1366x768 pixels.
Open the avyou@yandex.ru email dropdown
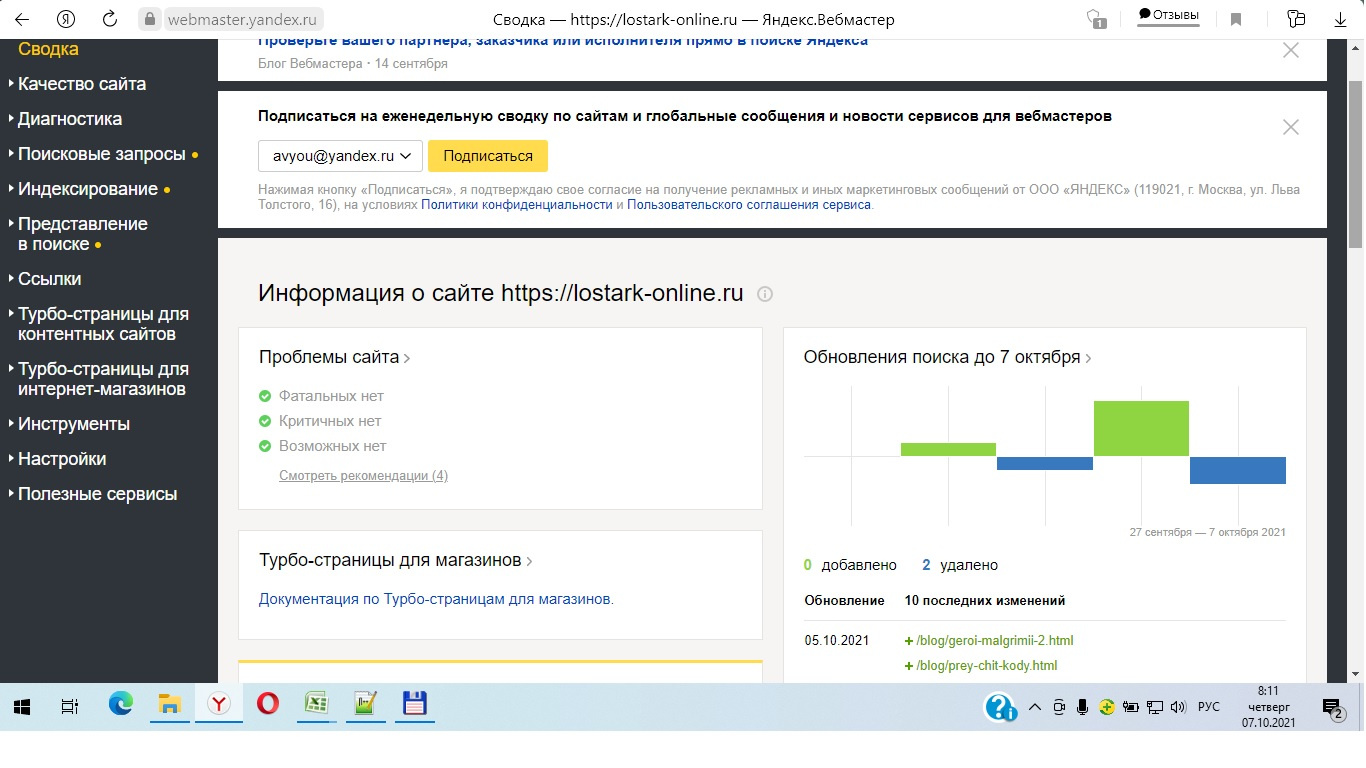click(x=340, y=156)
